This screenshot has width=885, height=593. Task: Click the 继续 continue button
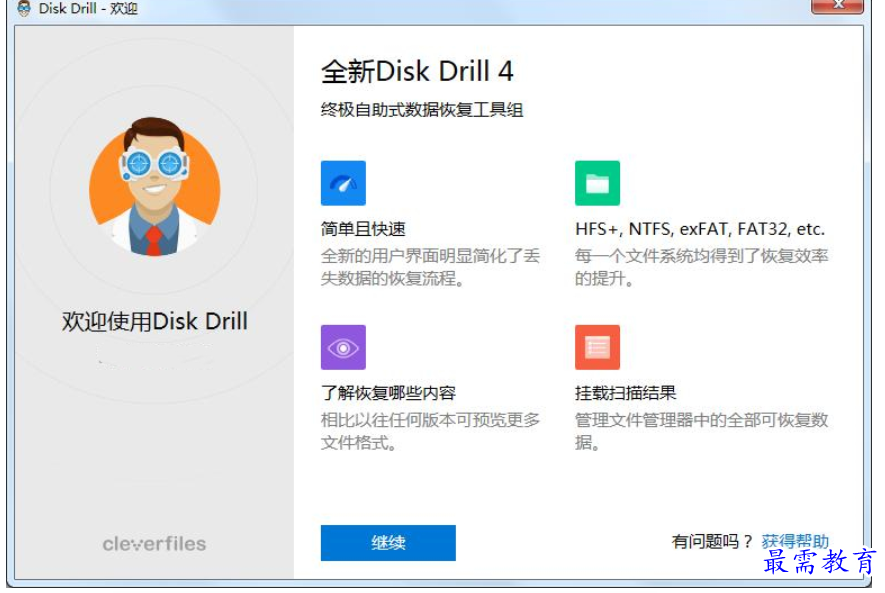coord(388,543)
